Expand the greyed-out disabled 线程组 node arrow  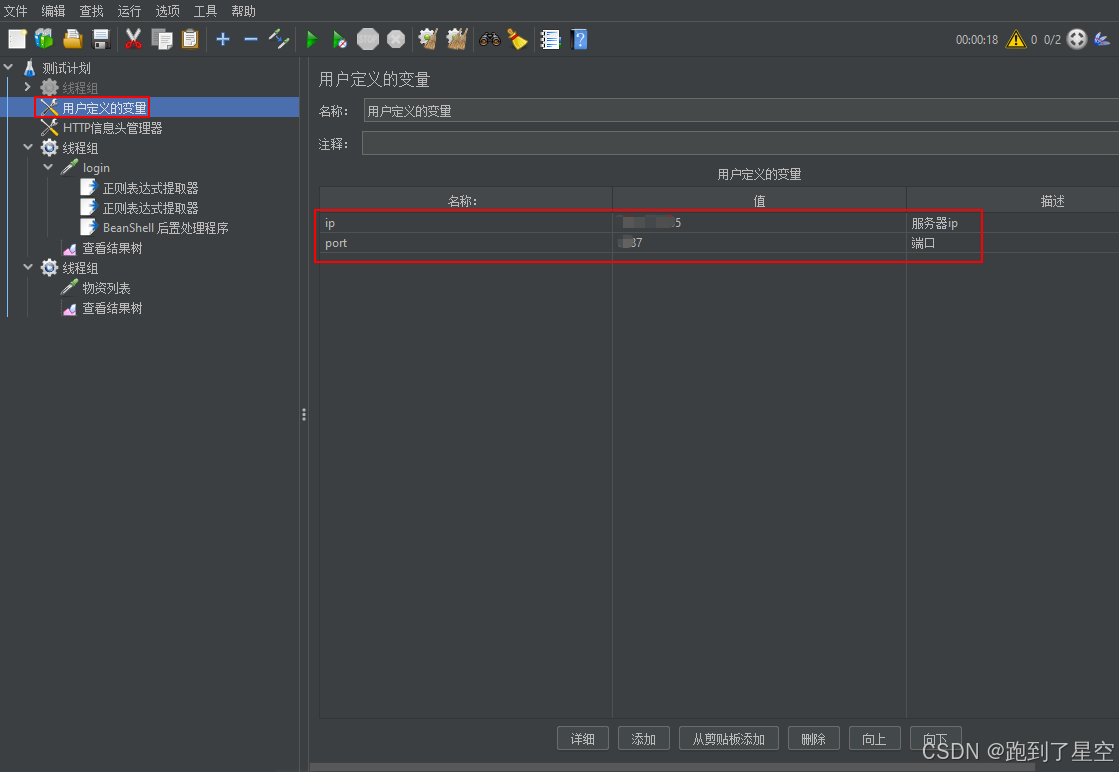[28, 87]
